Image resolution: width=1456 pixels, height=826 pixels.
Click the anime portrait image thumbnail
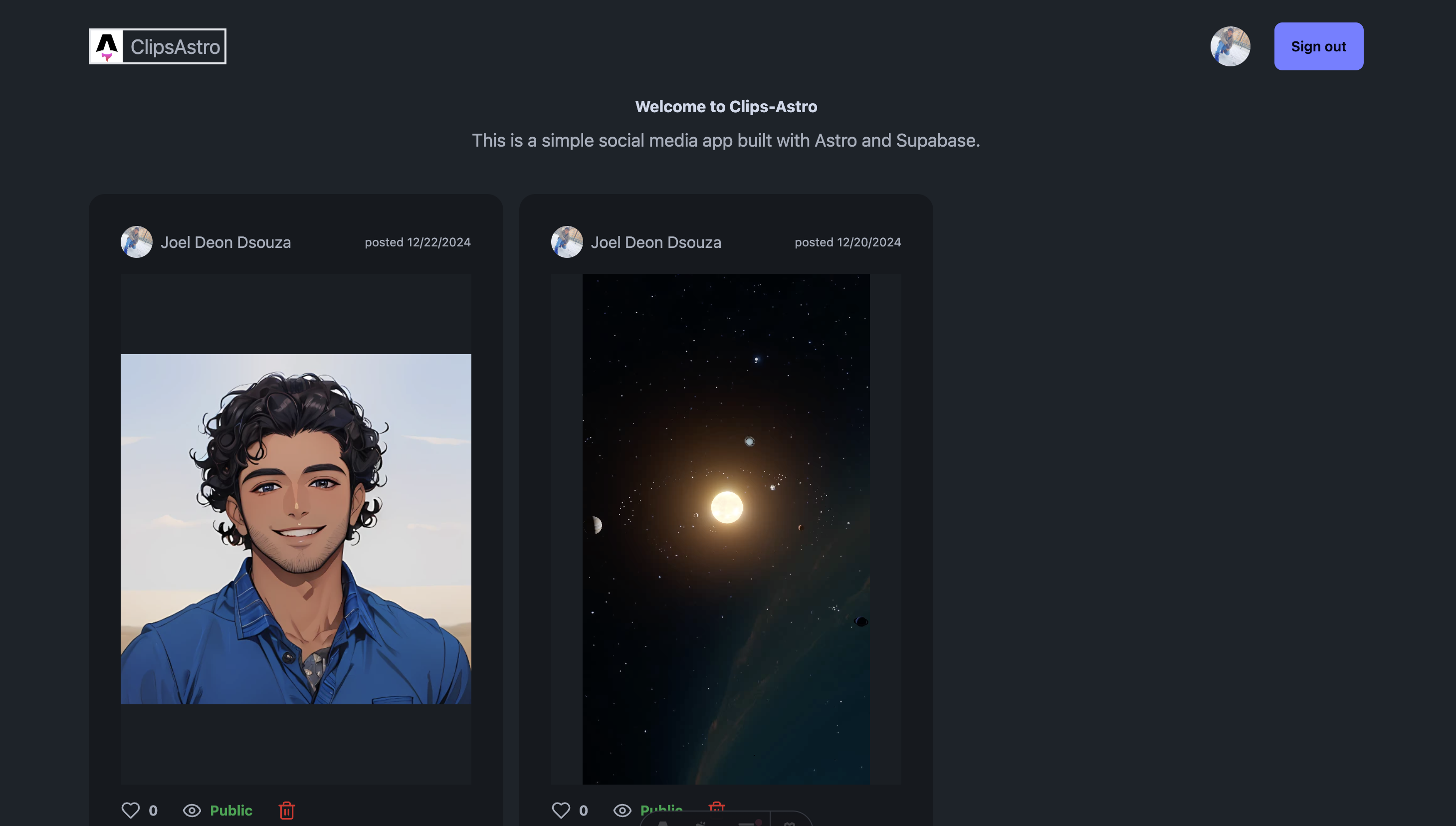(296, 529)
